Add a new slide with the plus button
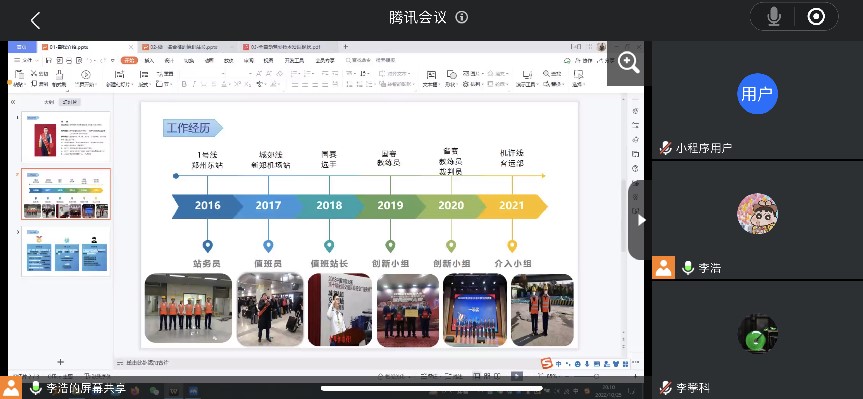This screenshot has height=399, width=863. point(61,362)
